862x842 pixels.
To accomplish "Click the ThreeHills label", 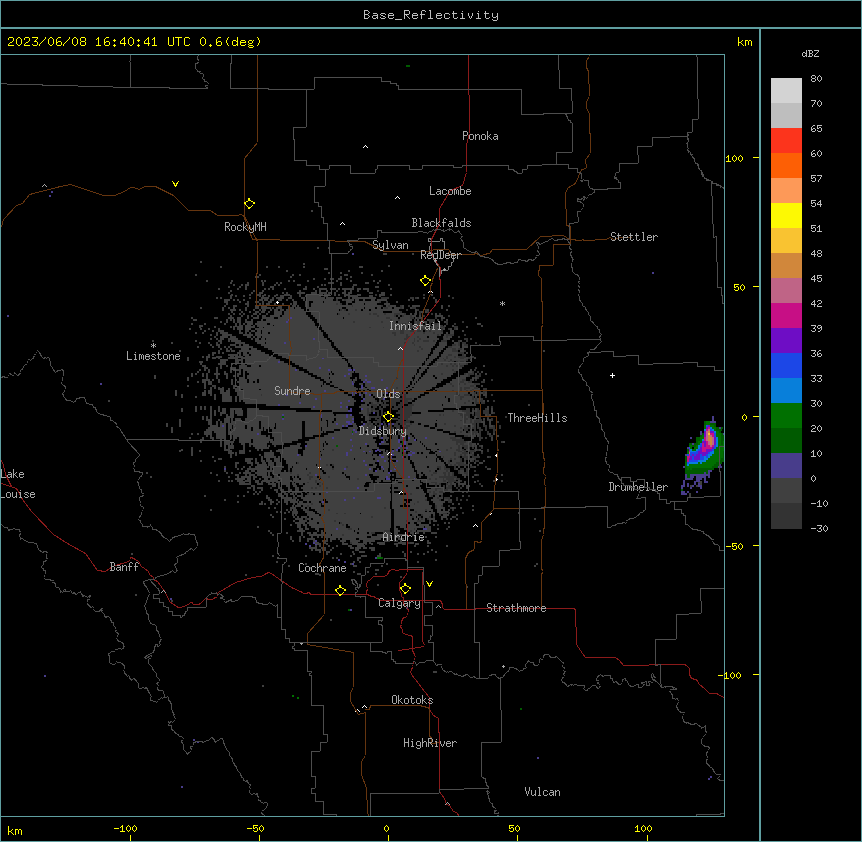I will tap(537, 418).
